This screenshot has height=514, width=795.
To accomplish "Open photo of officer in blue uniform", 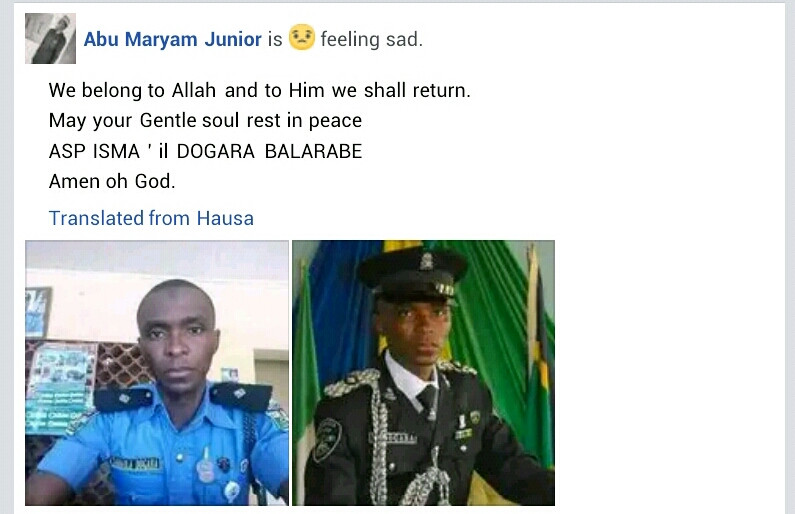I will (157, 373).
